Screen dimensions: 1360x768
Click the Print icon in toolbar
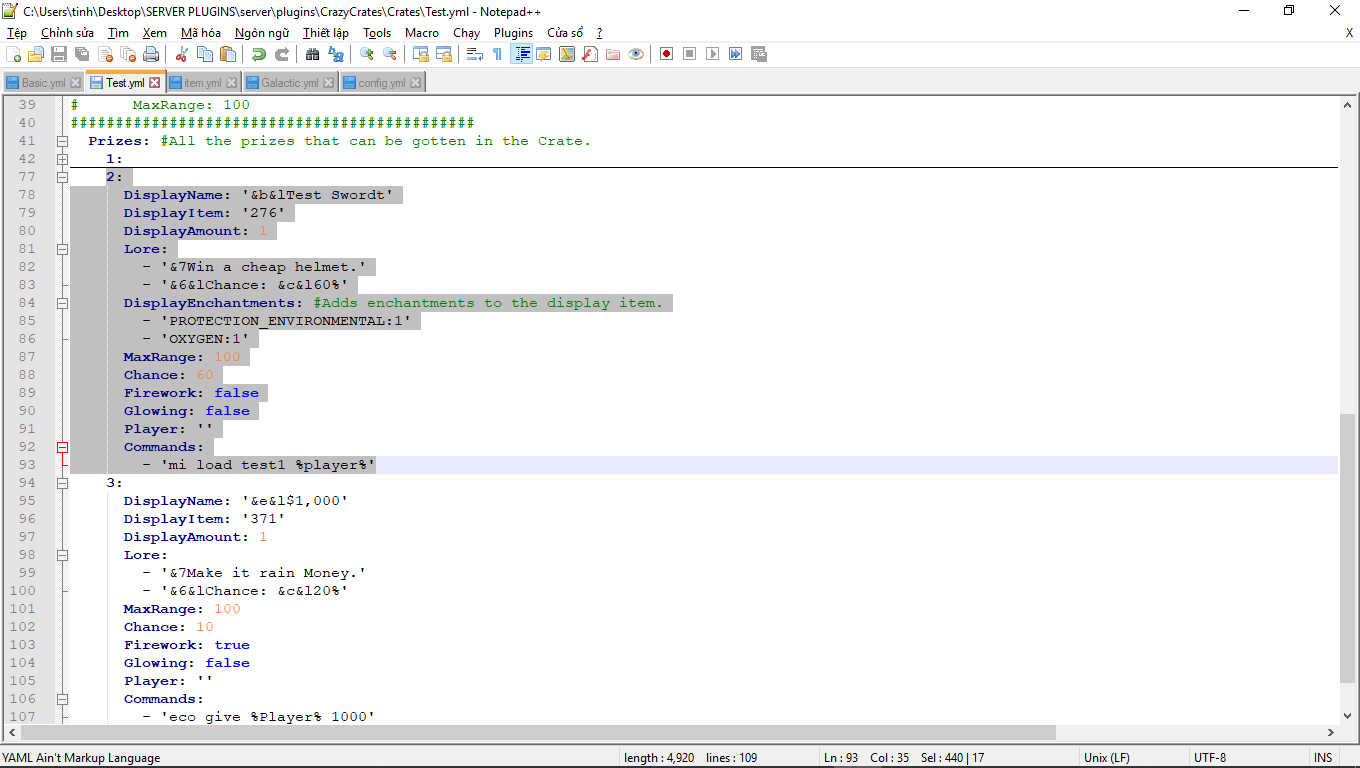(x=149, y=54)
